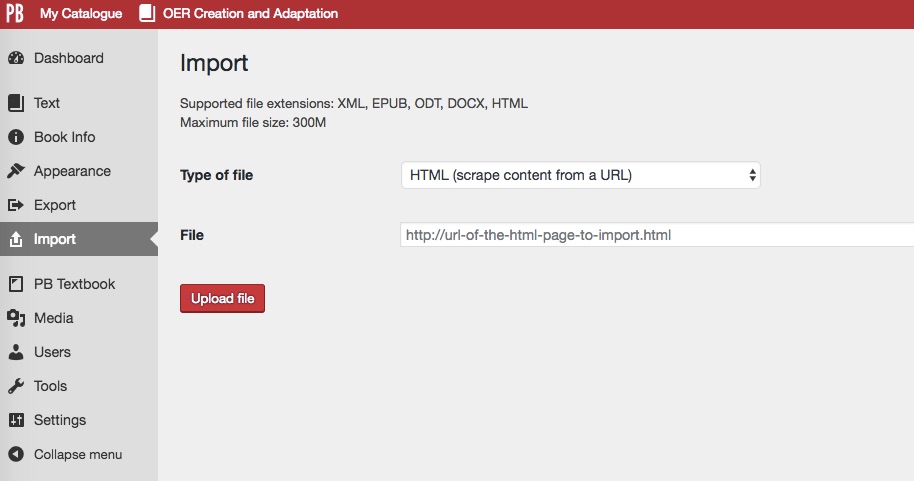Click the Text book icon in sidebar

click(16, 103)
